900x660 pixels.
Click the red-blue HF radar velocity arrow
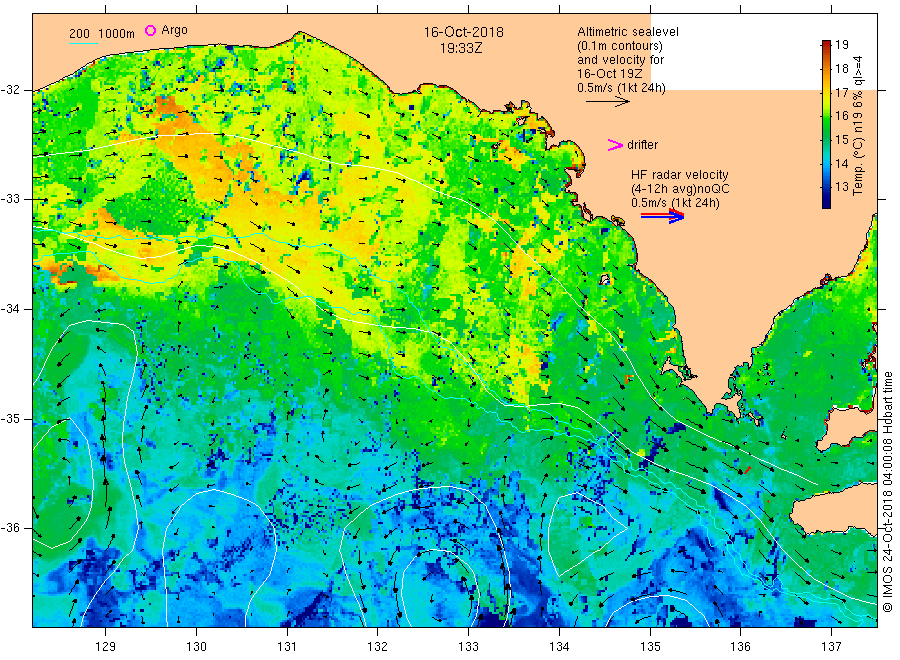click(x=662, y=216)
